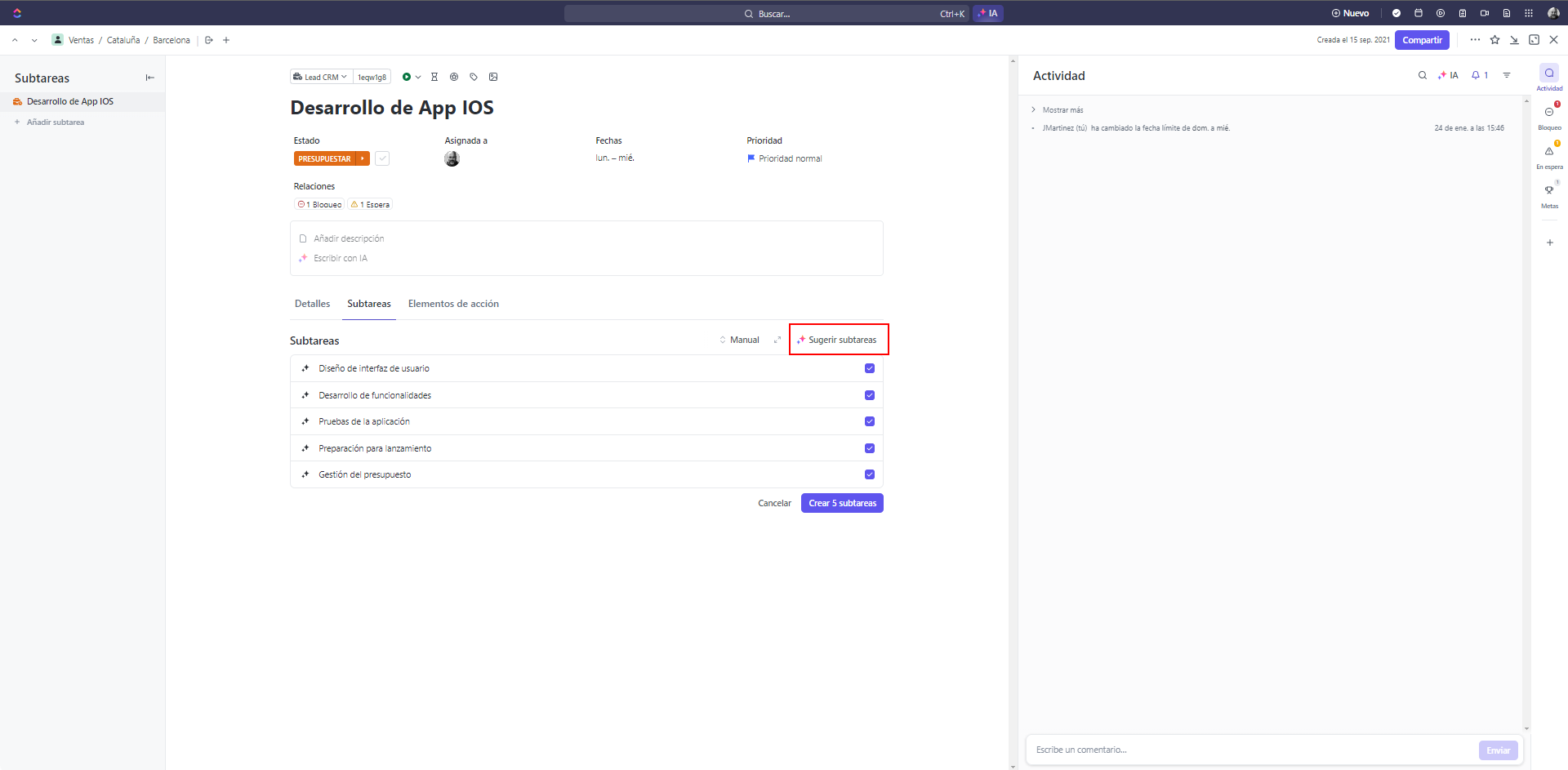Viewport: 1568px width, 770px height.
Task: Click the Crear 5 subtareas button
Action: pyautogui.click(x=842, y=503)
